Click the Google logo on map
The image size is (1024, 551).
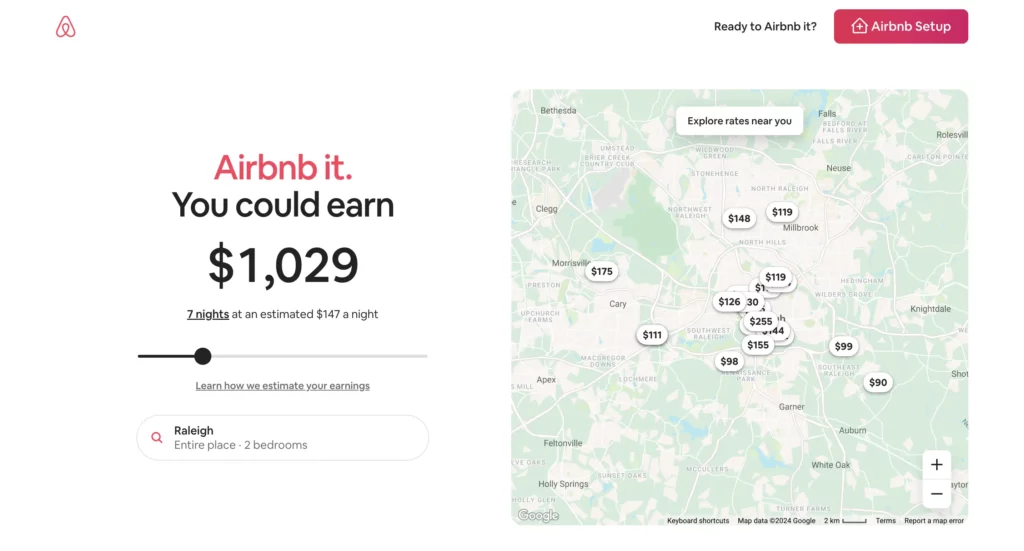point(538,516)
